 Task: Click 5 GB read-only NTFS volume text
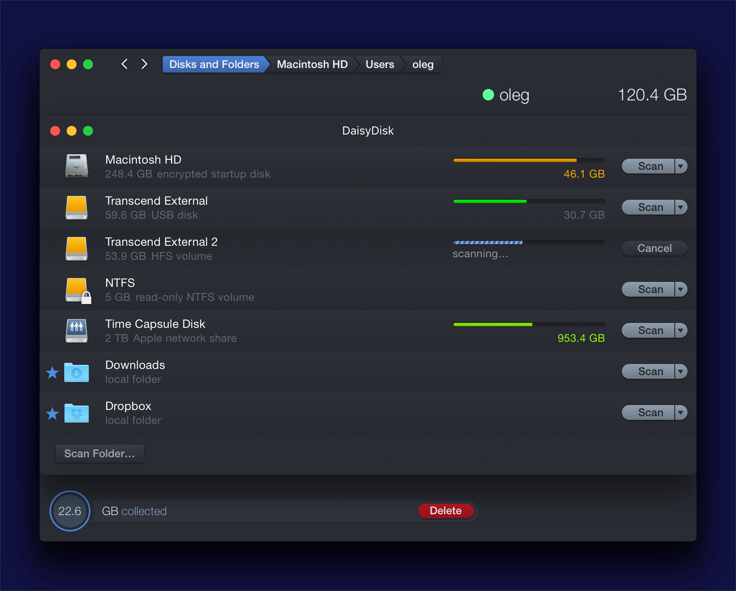tap(179, 297)
